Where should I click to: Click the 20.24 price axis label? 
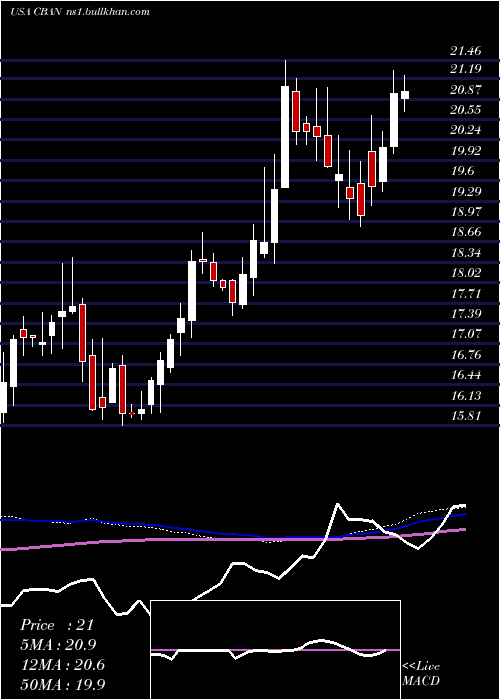(x=466, y=130)
